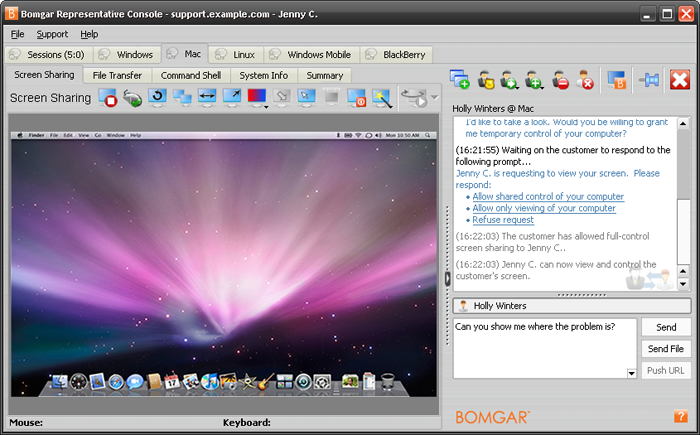The height and width of the screenshot is (435, 700).
Task: Open the File menu
Action: coord(17,34)
